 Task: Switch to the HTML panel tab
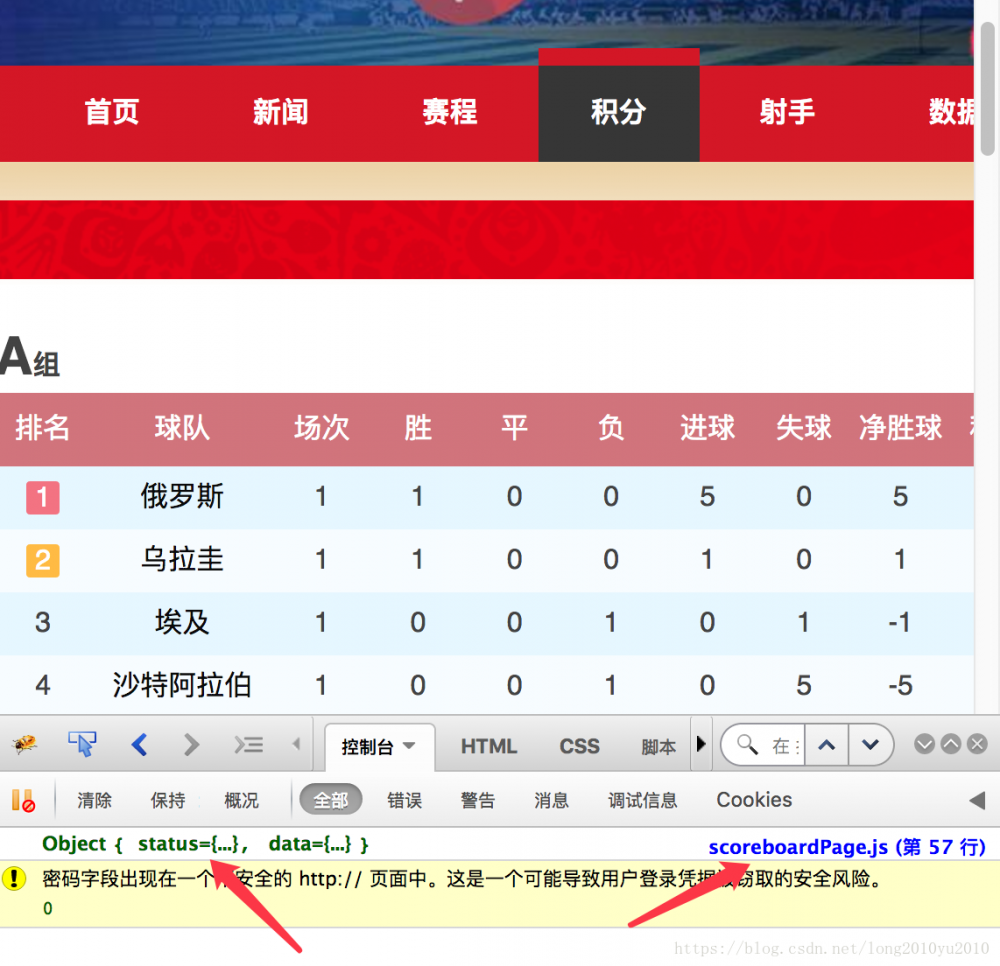coord(489,746)
